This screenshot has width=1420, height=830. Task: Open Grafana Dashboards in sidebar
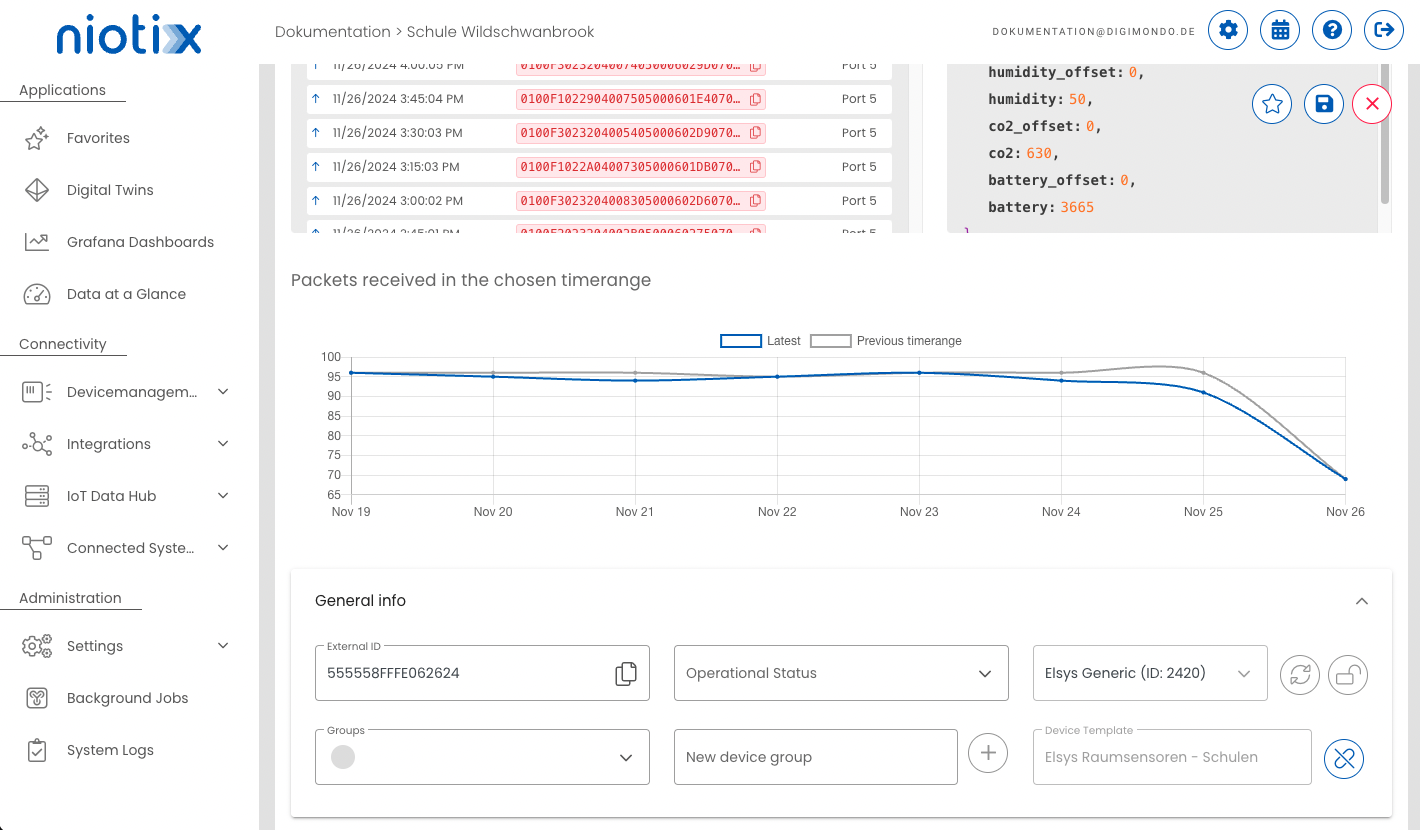pyautogui.click(x=140, y=242)
